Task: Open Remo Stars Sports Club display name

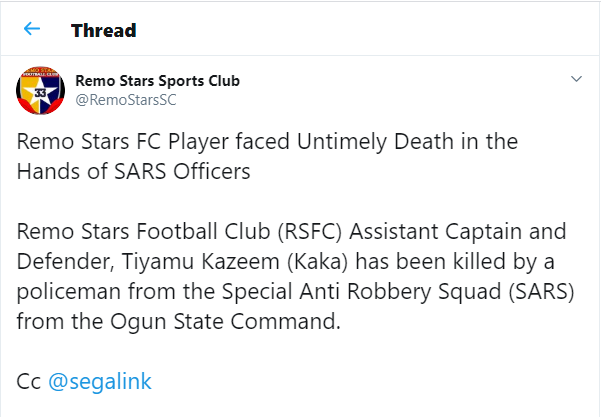Action: pos(158,80)
